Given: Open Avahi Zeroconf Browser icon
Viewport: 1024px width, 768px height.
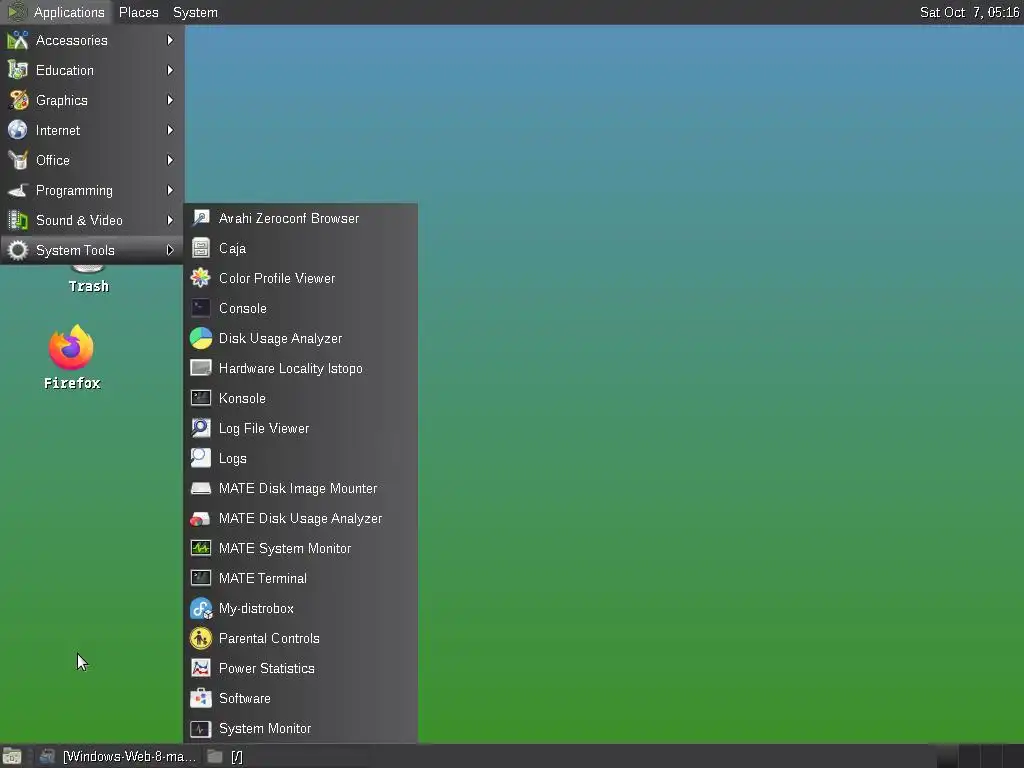Looking at the screenshot, I should click(x=200, y=218).
